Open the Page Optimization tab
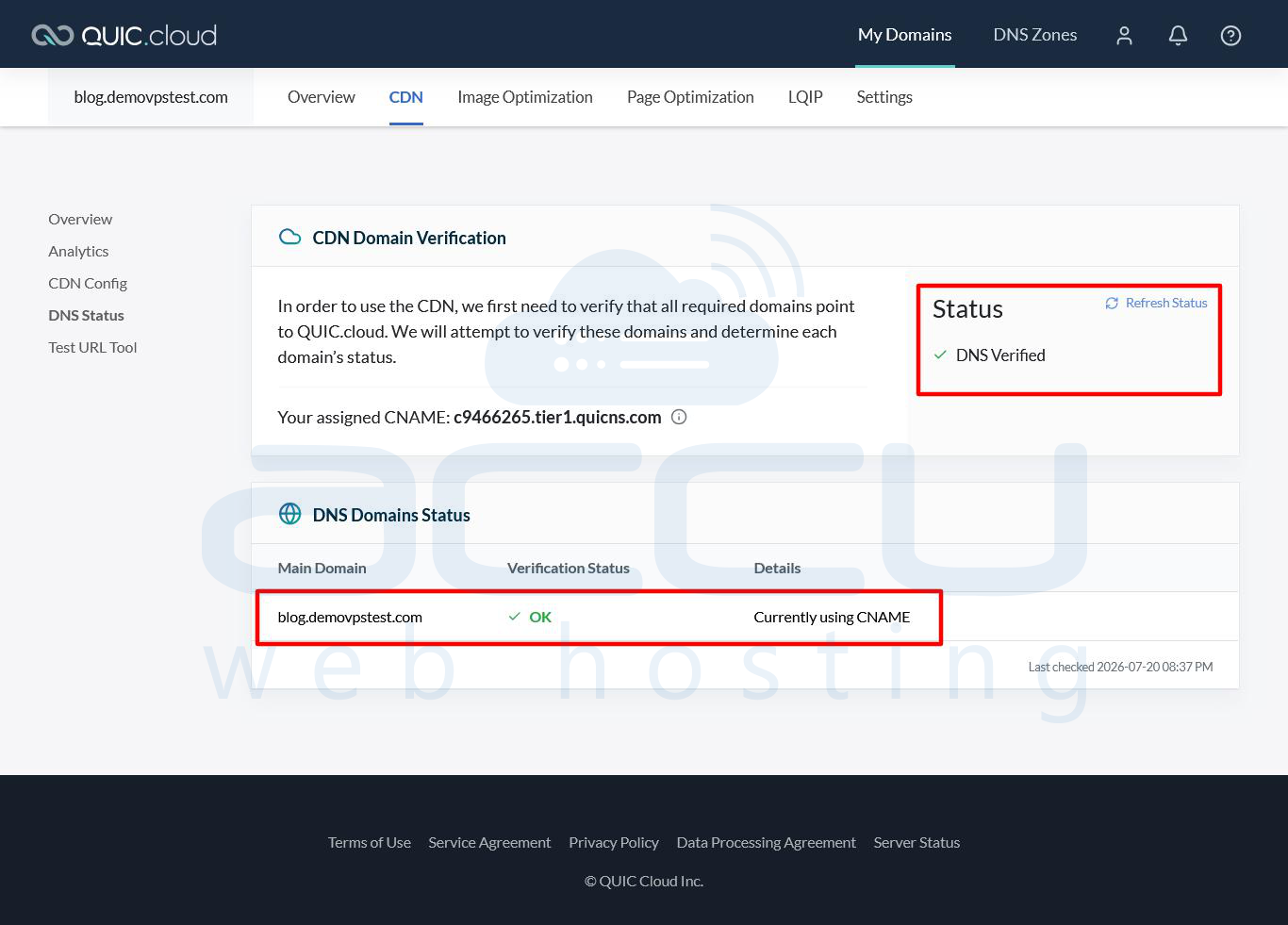The image size is (1288, 925). [x=690, y=97]
